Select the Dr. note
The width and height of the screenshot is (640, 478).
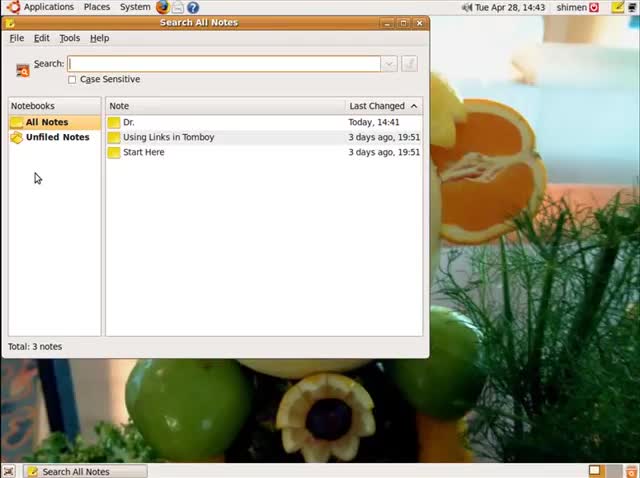pyautogui.click(x=264, y=122)
